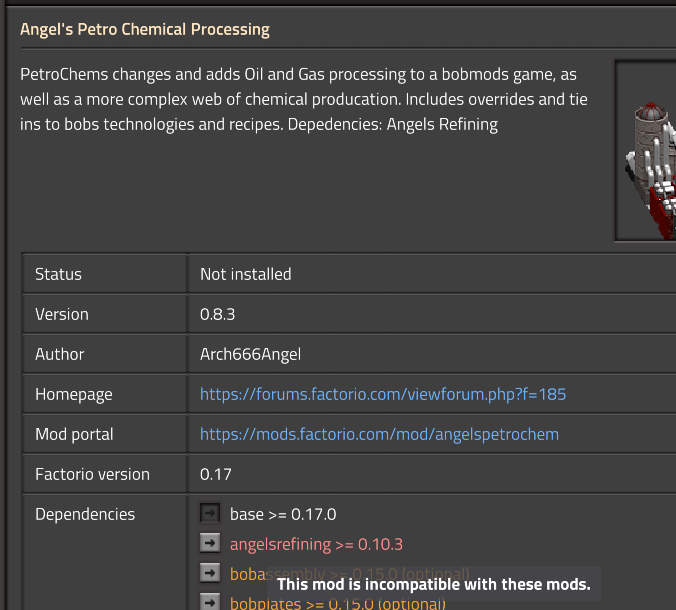
Task: Click the author name Arch666Angel
Action: (x=250, y=354)
